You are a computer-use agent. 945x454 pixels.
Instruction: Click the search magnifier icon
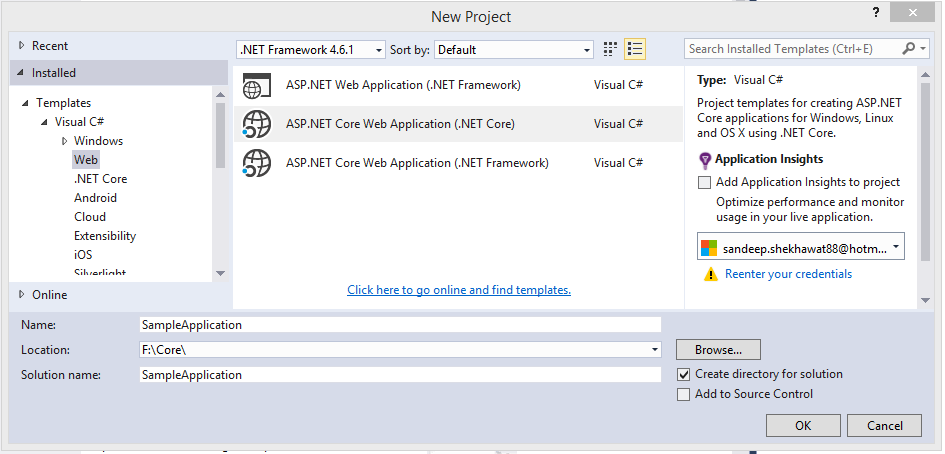pyautogui.click(x=908, y=49)
